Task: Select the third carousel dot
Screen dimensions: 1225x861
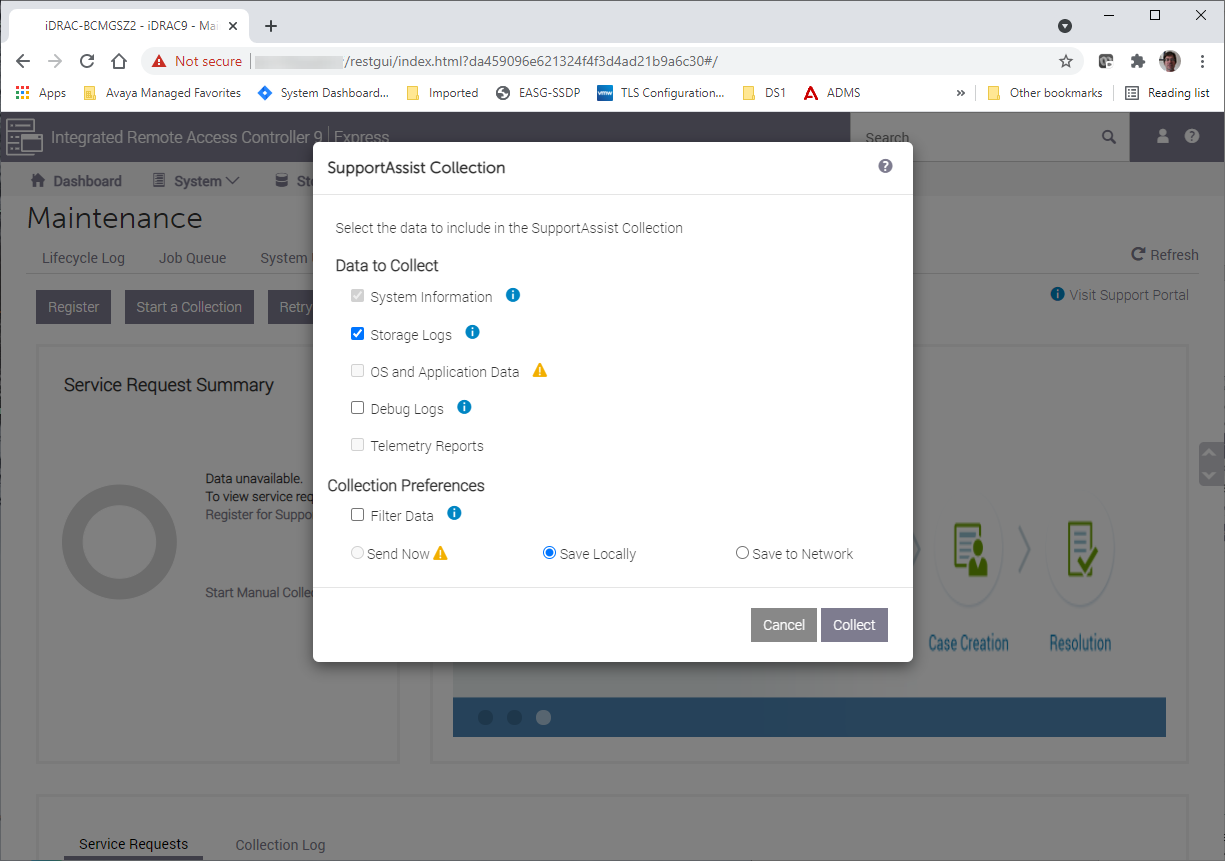Action: pyautogui.click(x=543, y=717)
